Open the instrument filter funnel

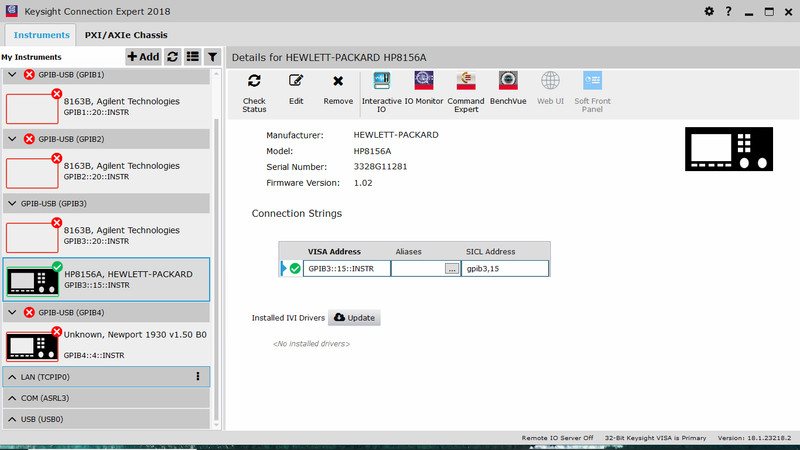(x=212, y=57)
